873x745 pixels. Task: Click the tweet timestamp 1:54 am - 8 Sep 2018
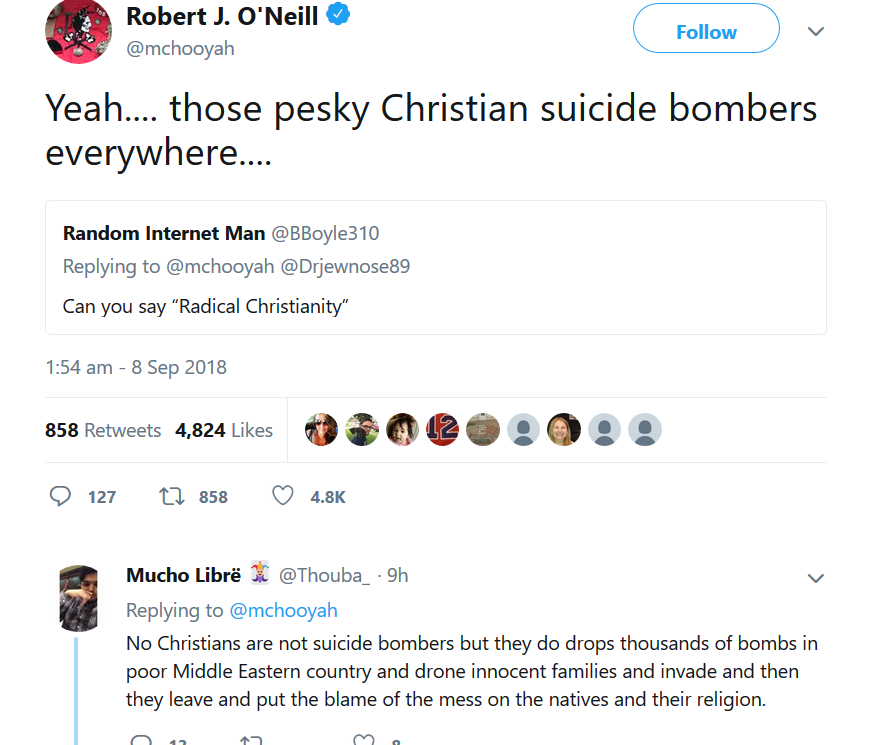[136, 367]
